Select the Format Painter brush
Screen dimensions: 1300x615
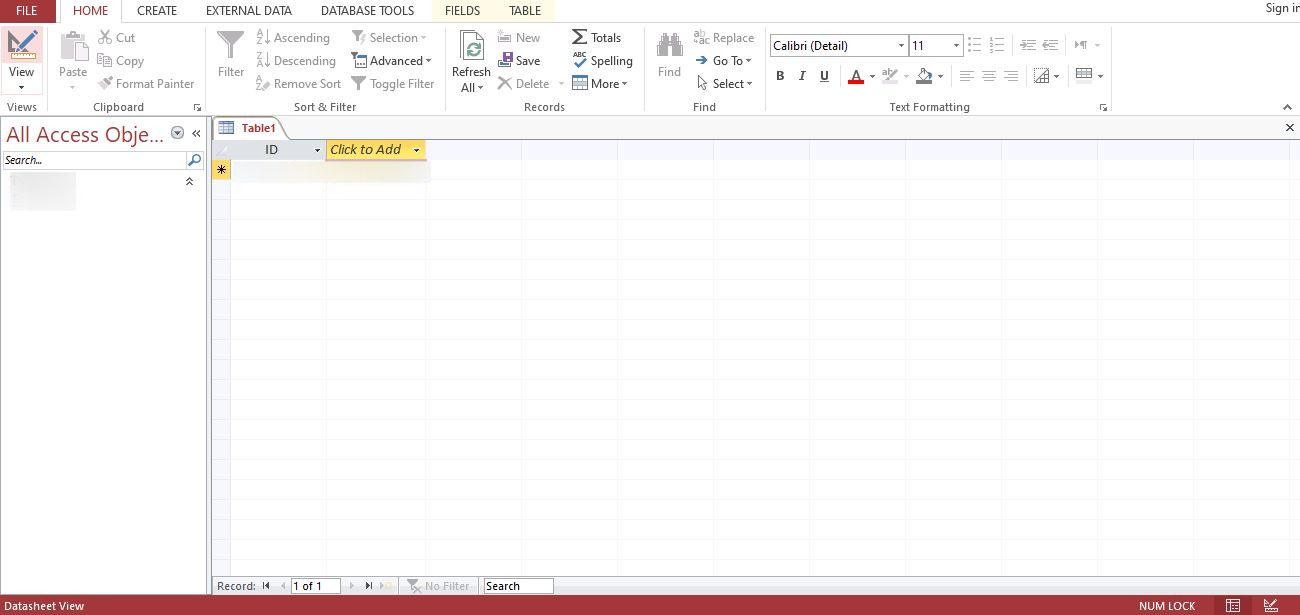[x=105, y=83]
